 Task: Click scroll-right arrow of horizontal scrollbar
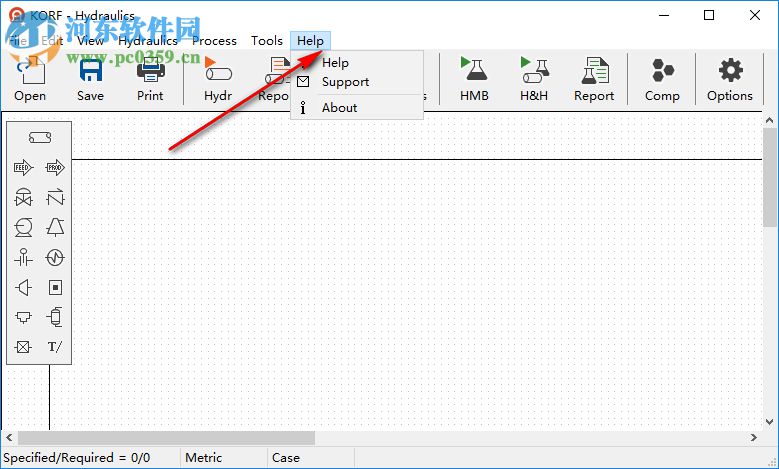click(754, 438)
